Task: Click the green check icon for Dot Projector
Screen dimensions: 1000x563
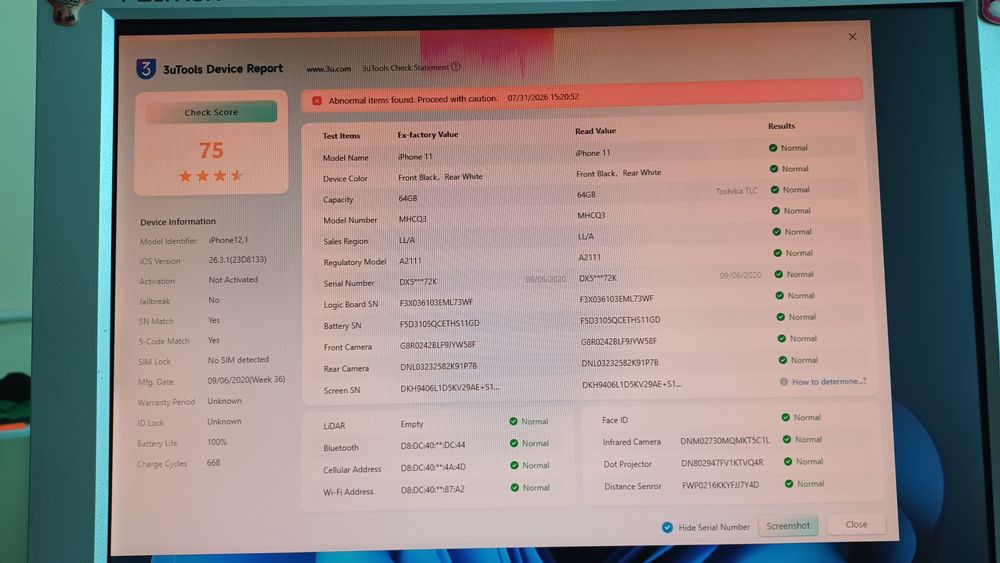Action: click(x=788, y=462)
